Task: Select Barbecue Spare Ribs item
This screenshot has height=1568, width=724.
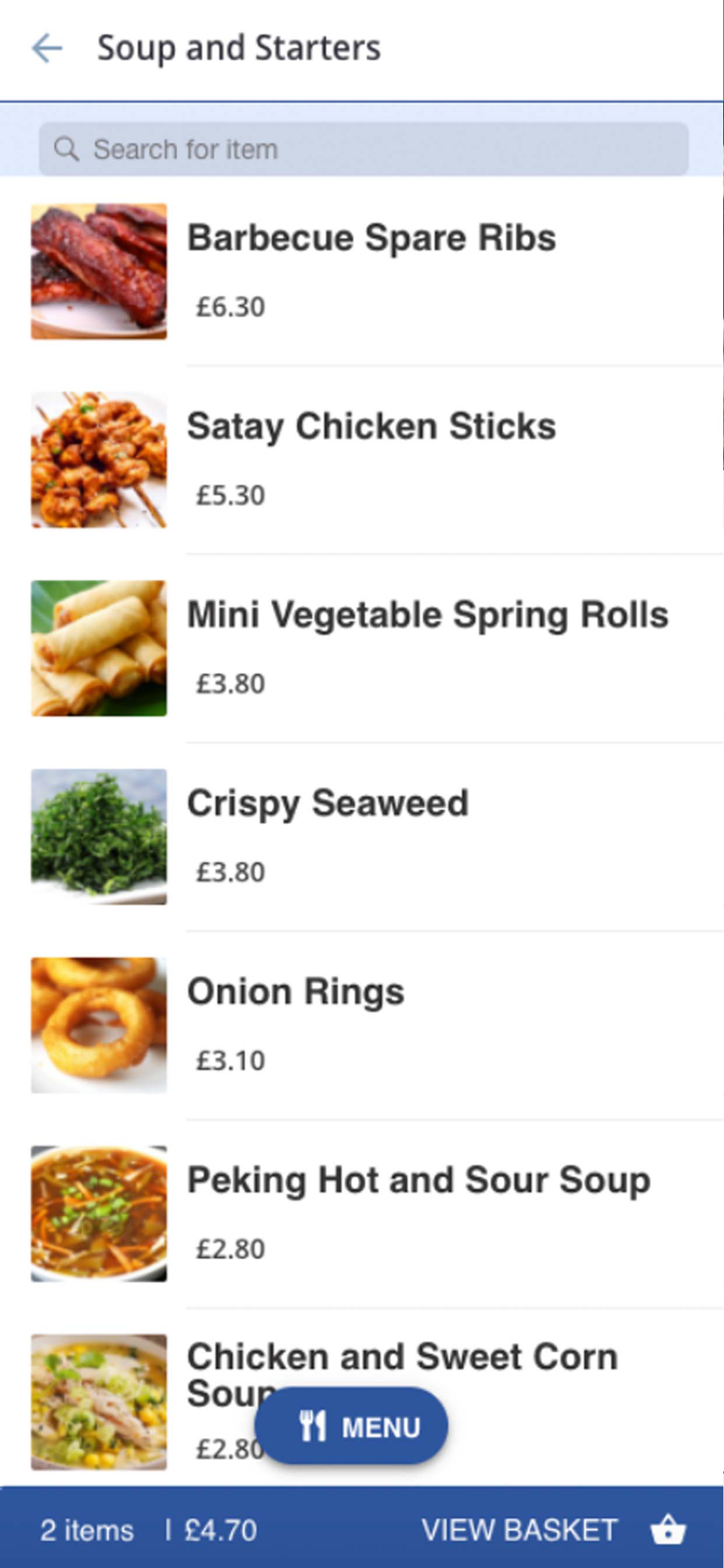Action: point(371,238)
